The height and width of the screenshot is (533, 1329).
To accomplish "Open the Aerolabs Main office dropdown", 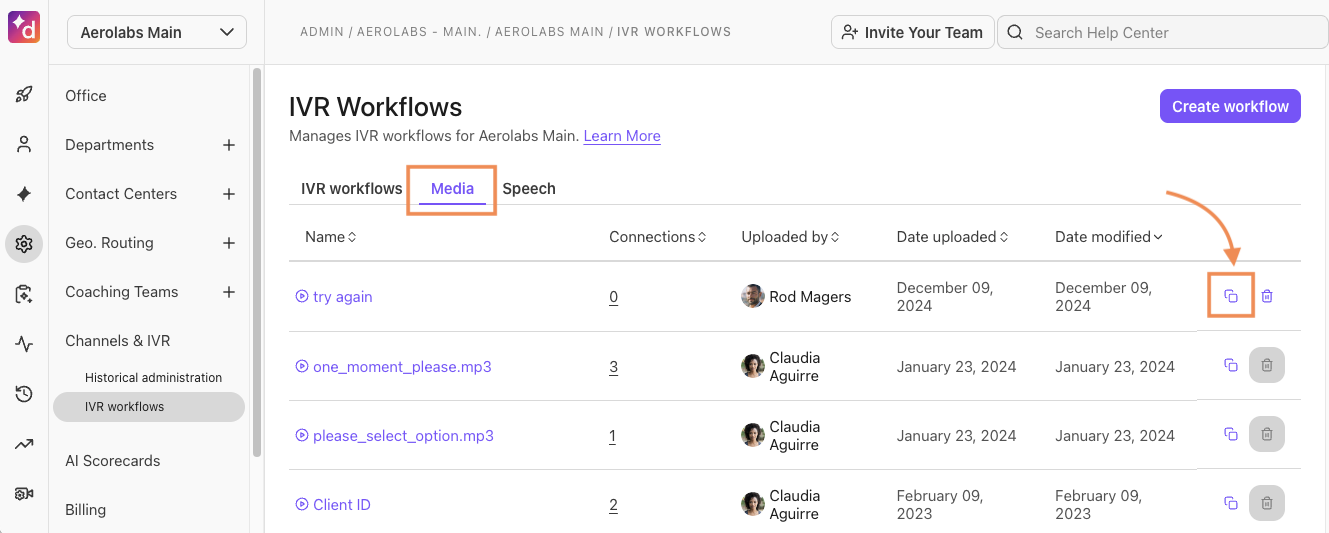I will click(157, 32).
